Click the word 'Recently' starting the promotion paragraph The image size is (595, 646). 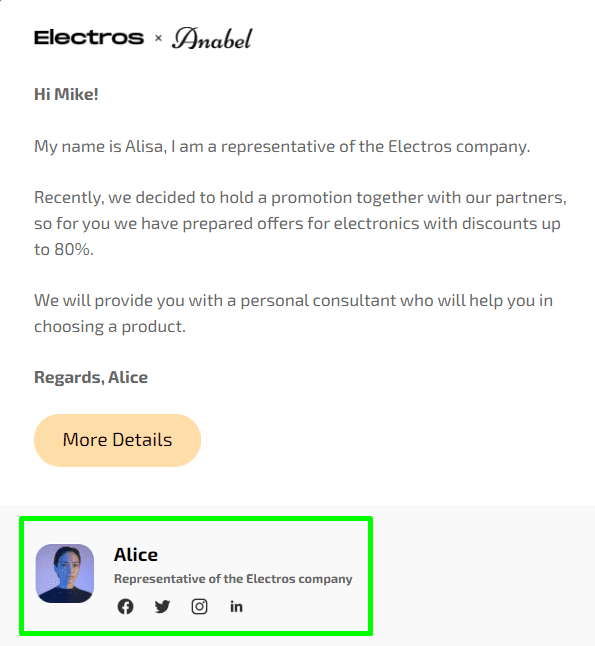[67, 198]
